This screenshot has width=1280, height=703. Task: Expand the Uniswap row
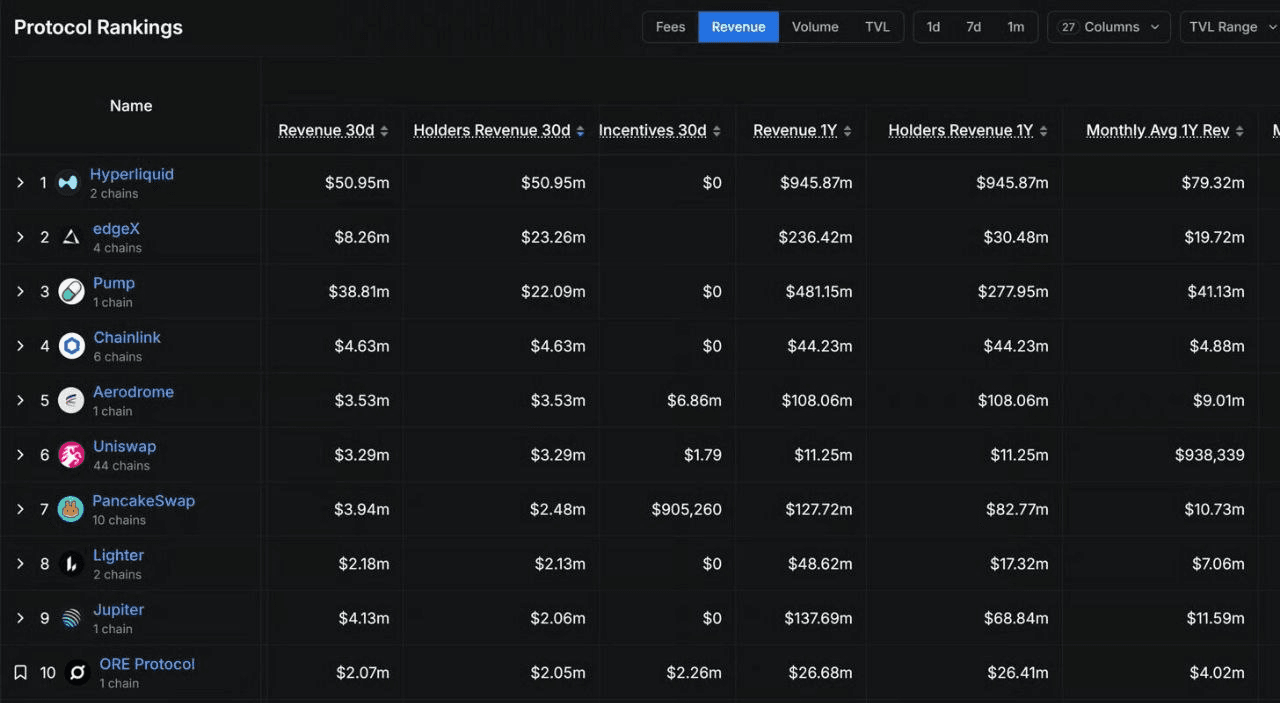[x=20, y=455]
